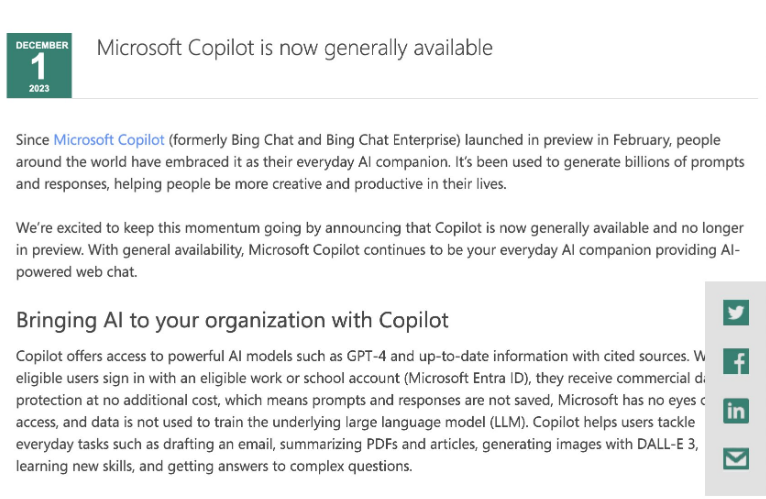The image size is (766, 499).
Task: Click the article title about Copilot availability
Action: 294,47
